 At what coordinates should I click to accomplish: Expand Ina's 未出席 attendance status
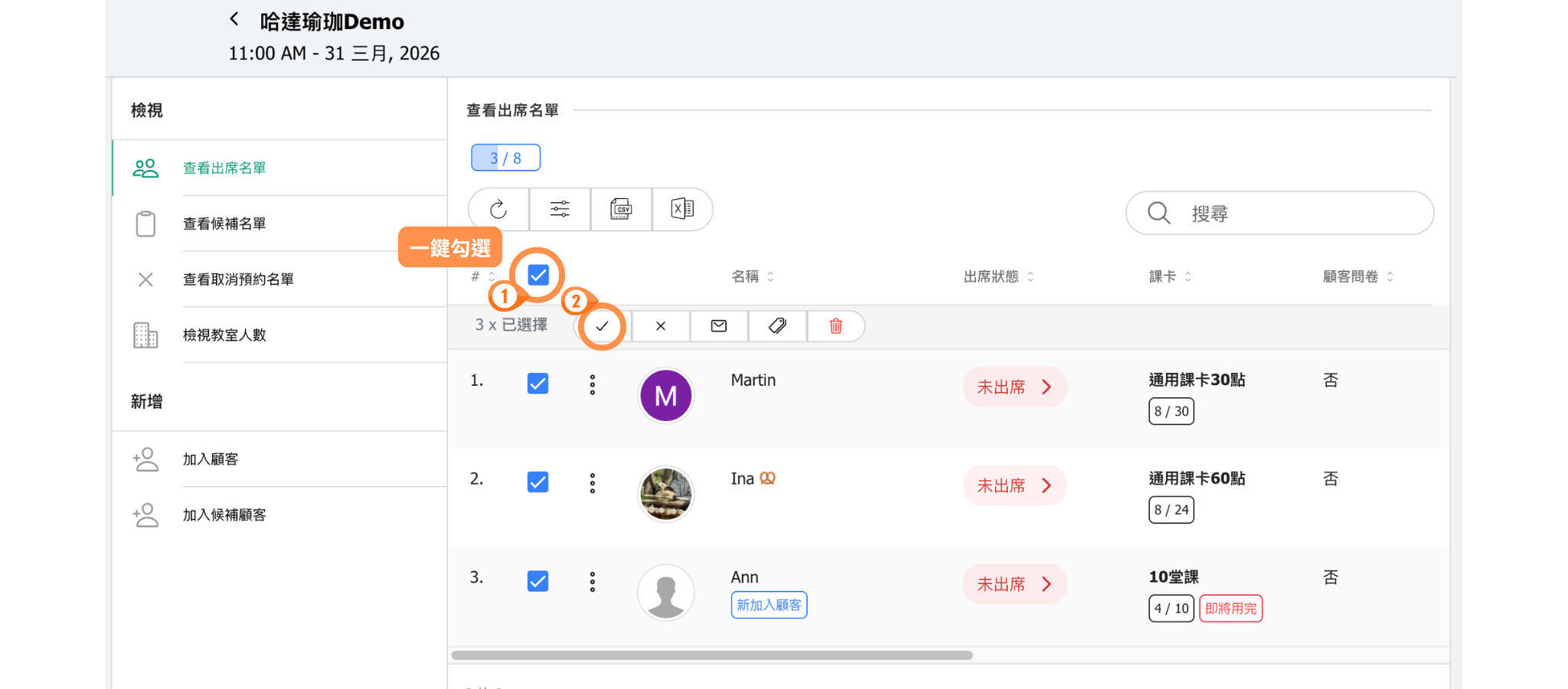[1014, 486]
